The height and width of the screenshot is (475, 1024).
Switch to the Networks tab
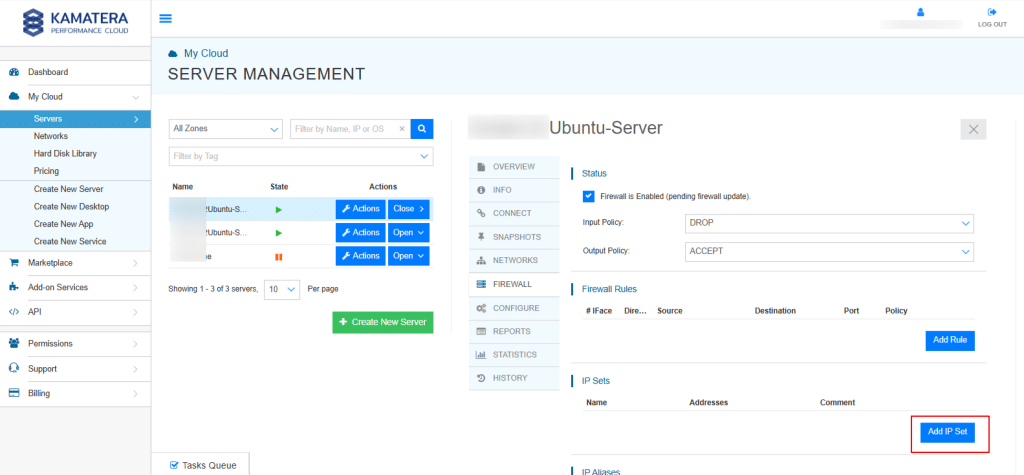point(514,261)
